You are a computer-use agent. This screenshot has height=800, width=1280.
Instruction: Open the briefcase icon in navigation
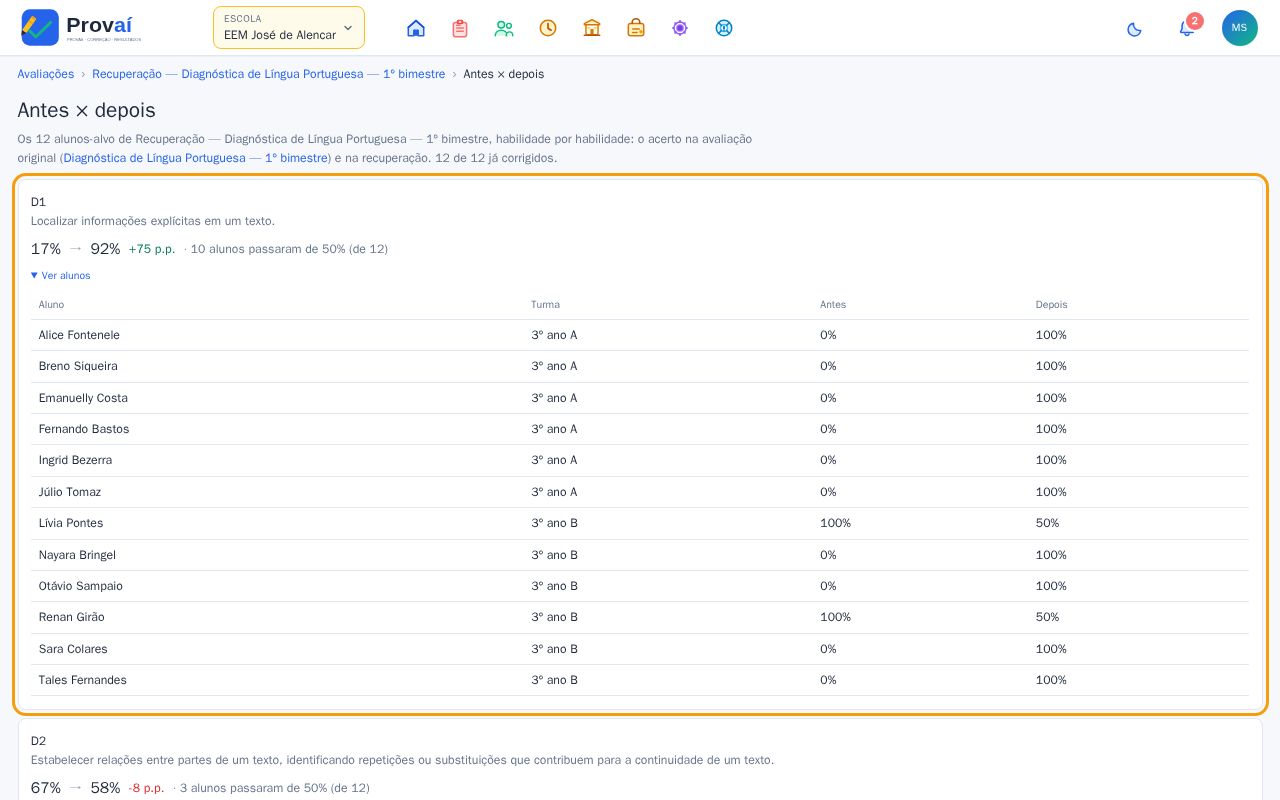click(636, 28)
